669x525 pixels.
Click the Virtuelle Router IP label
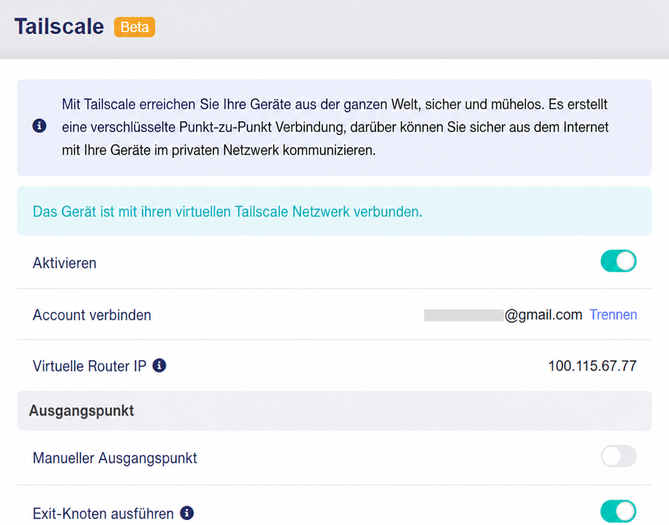[90, 366]
